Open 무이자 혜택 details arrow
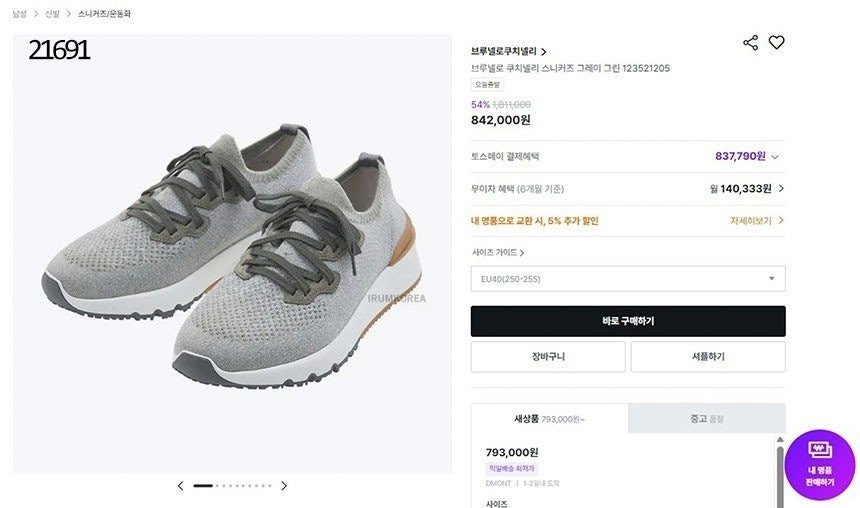The width and height of the screenshot is (860, 508). (781, 188)
